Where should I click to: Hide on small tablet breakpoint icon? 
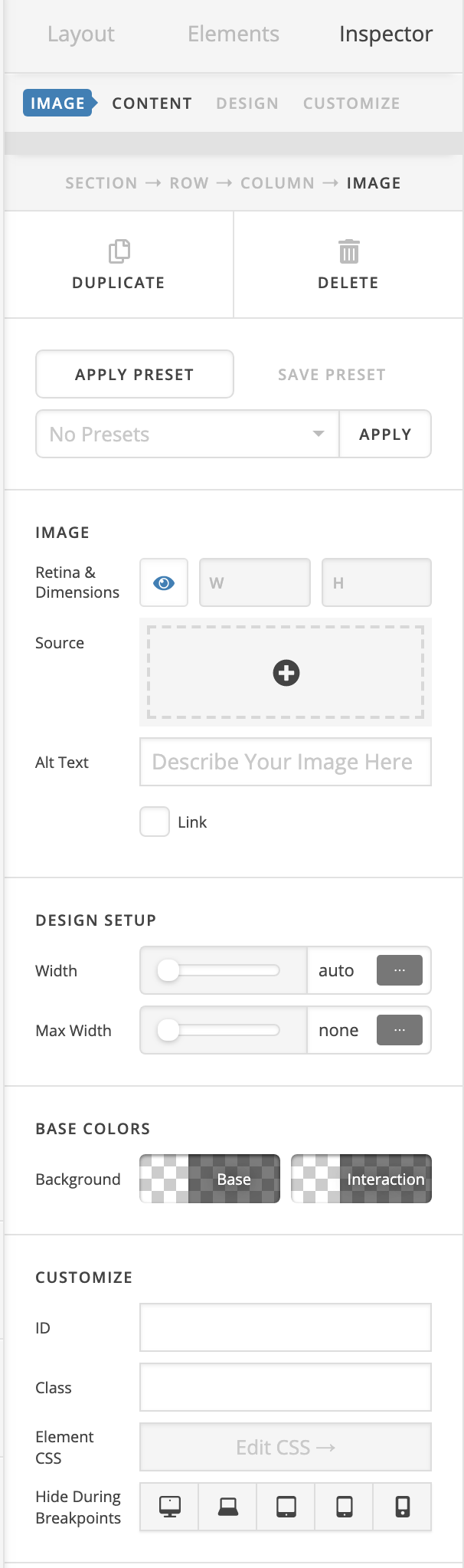(x=344, y=1507)
